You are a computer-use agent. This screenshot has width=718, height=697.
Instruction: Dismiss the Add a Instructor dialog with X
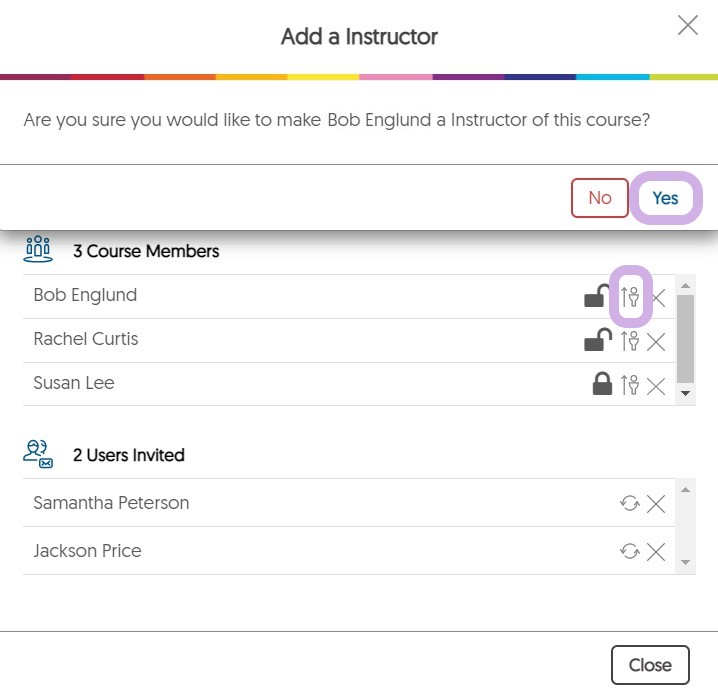pos(688,26)
